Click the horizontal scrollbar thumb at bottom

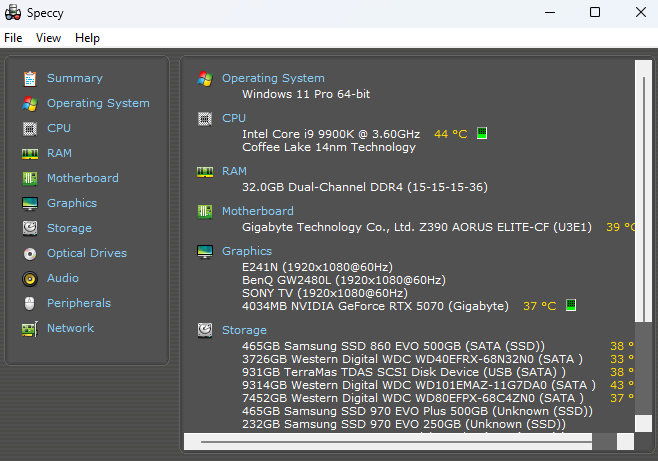397,441
